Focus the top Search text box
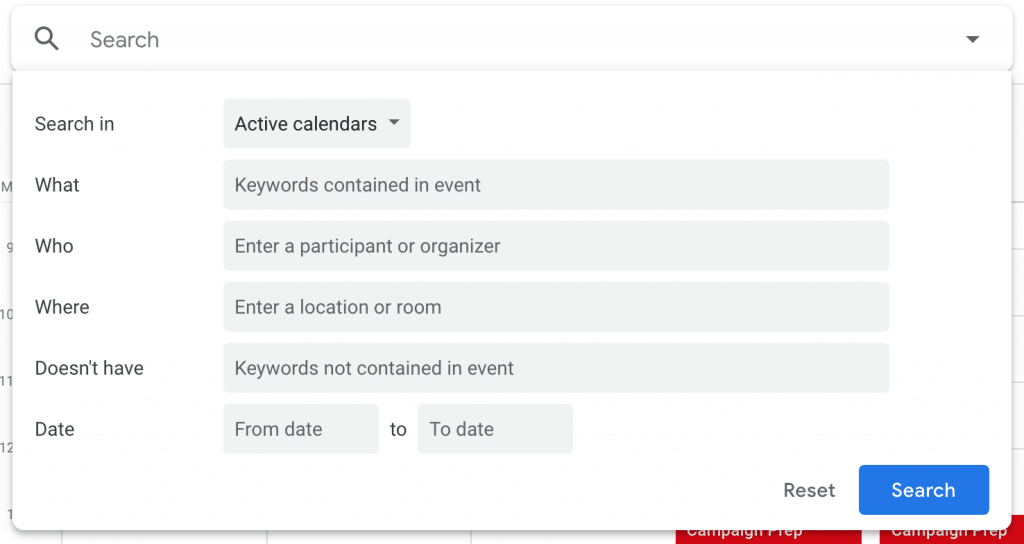The height and width of the screenshot is (544, 1024). 500,40
